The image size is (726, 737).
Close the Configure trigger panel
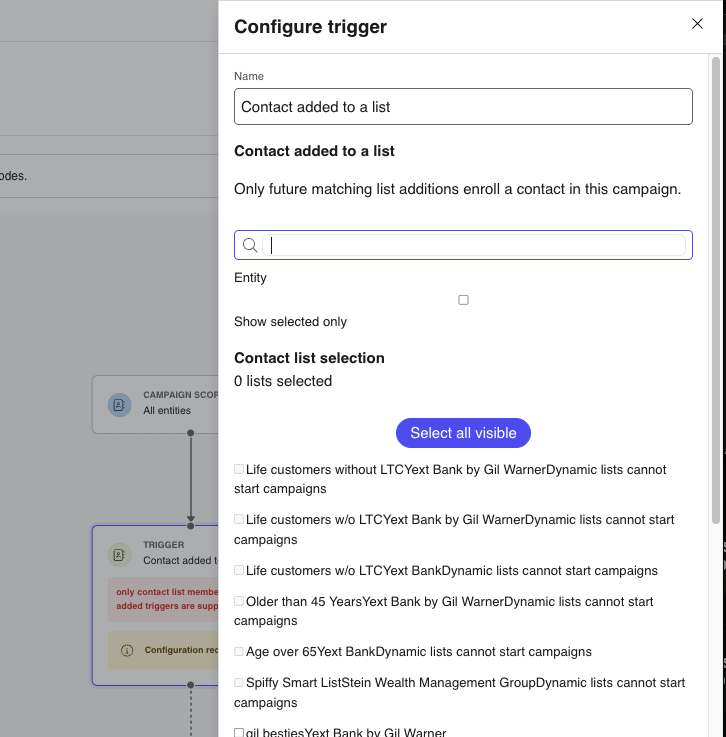click(697, 24)
